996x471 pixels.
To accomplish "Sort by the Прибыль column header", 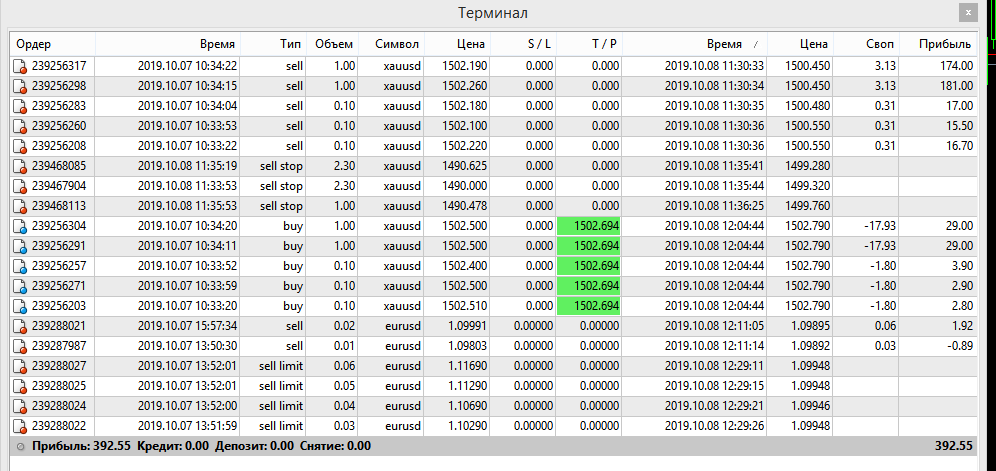I will (x=938, y=44).
